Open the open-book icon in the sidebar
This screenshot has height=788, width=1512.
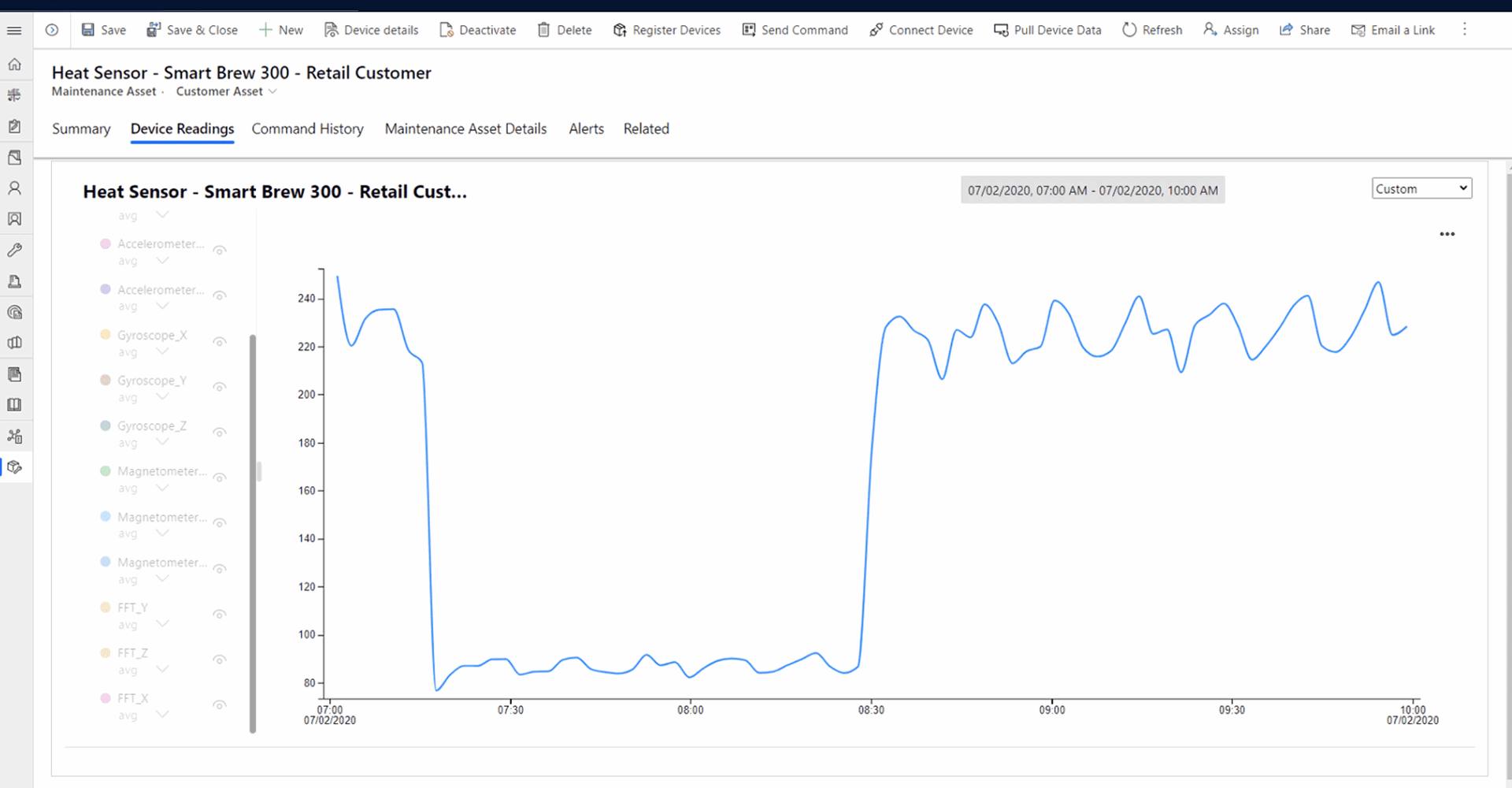click(x=14, y=405)
